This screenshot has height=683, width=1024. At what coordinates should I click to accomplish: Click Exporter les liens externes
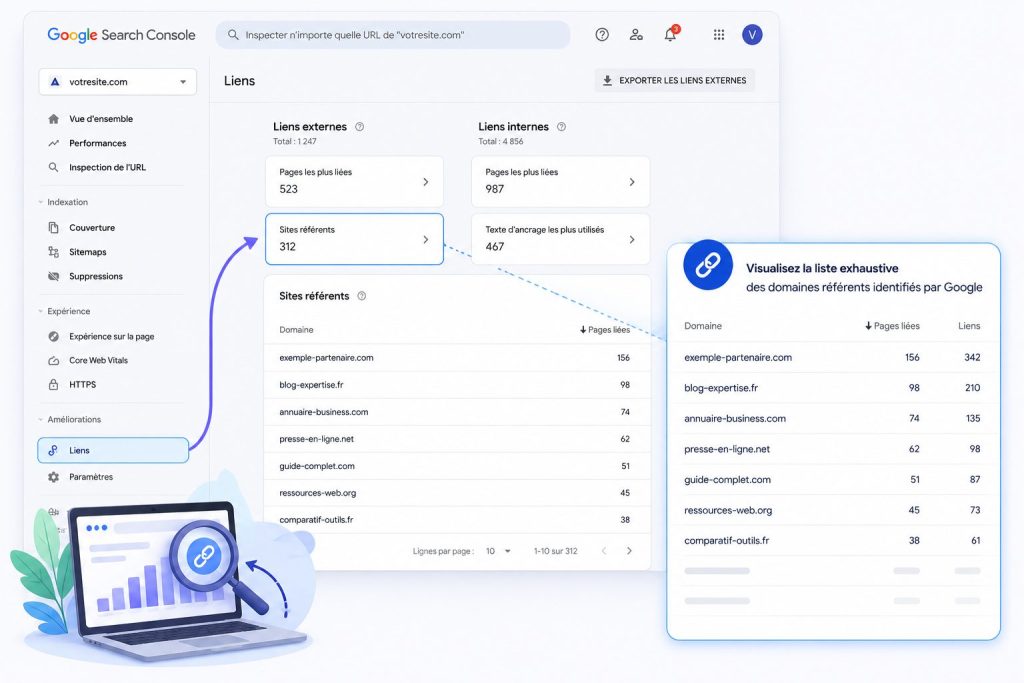pyautogui.click(x=674, y=80)
